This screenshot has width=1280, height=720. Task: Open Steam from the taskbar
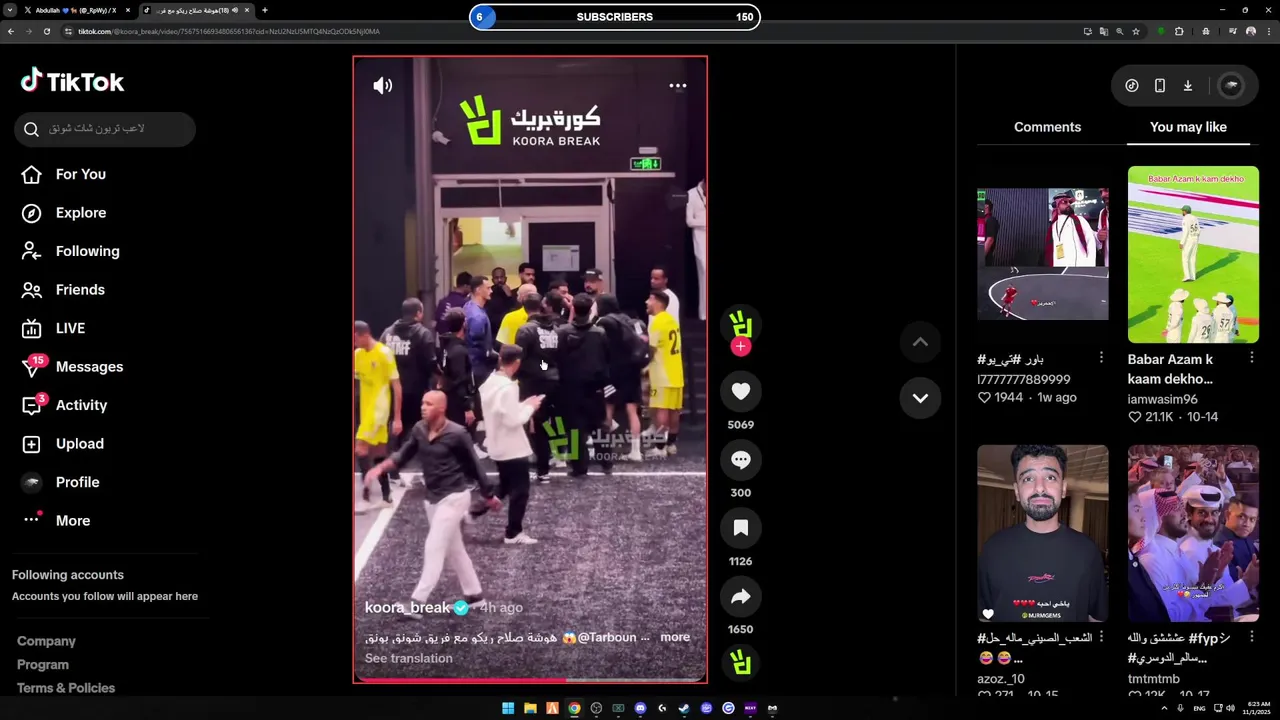point(684,708)
